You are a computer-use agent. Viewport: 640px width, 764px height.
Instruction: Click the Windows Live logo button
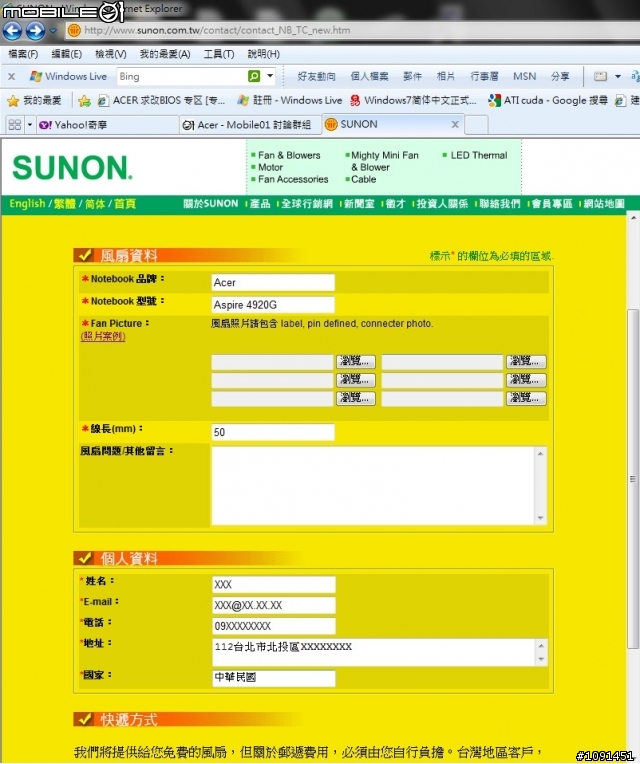coord(68,76)
